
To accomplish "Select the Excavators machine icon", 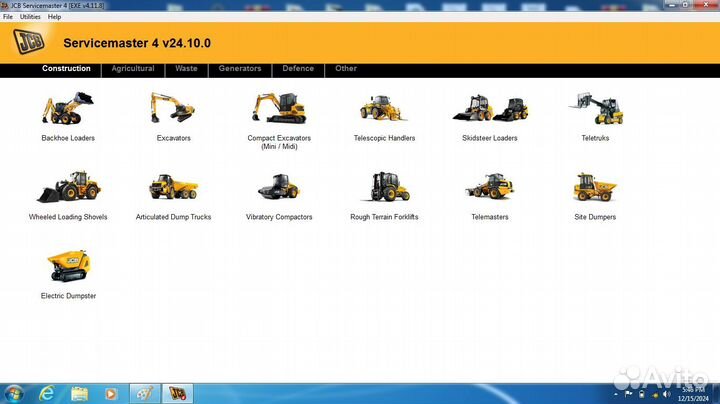I will [x=173, y=108].
